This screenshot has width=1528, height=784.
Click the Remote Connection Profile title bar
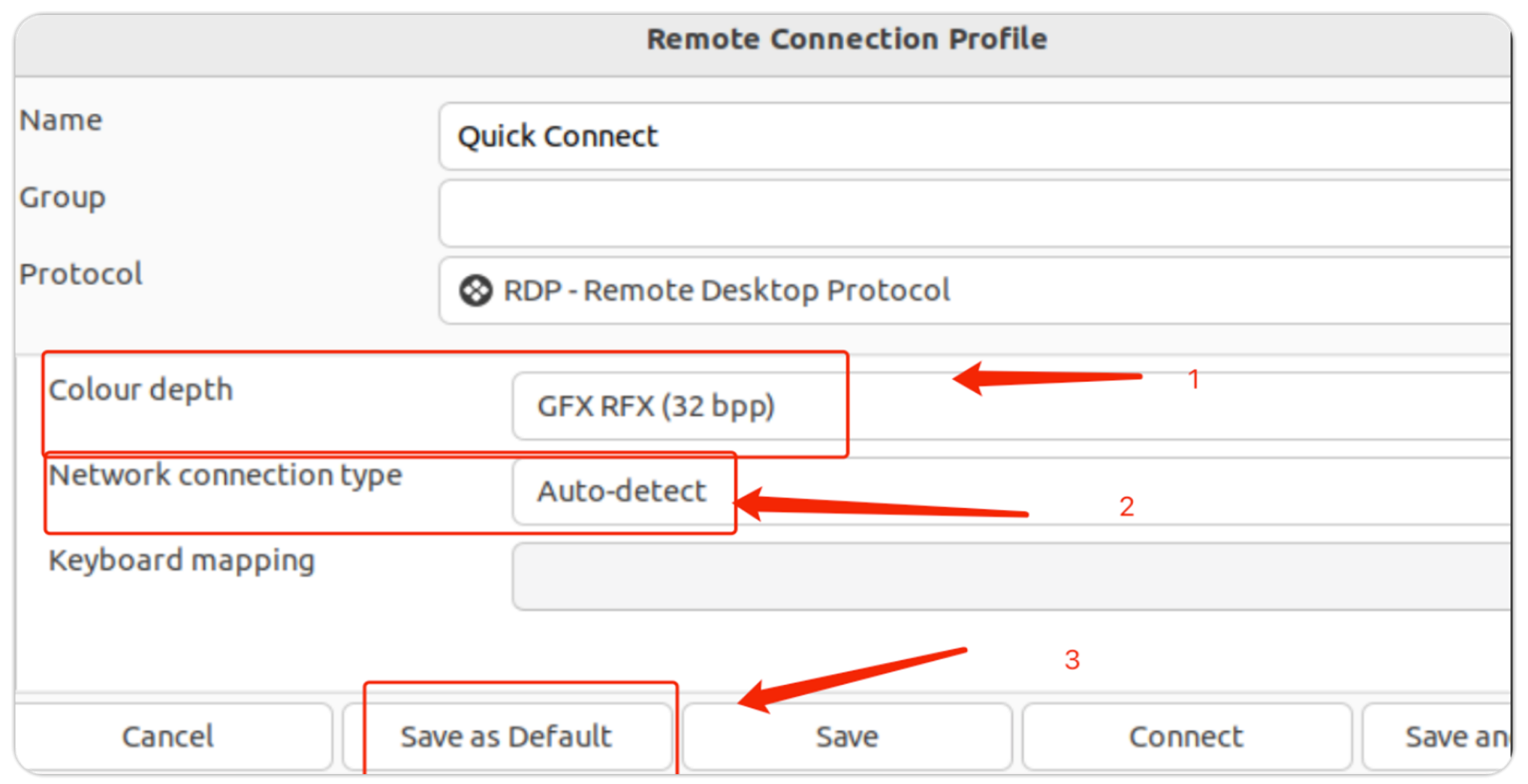point(846,40)
